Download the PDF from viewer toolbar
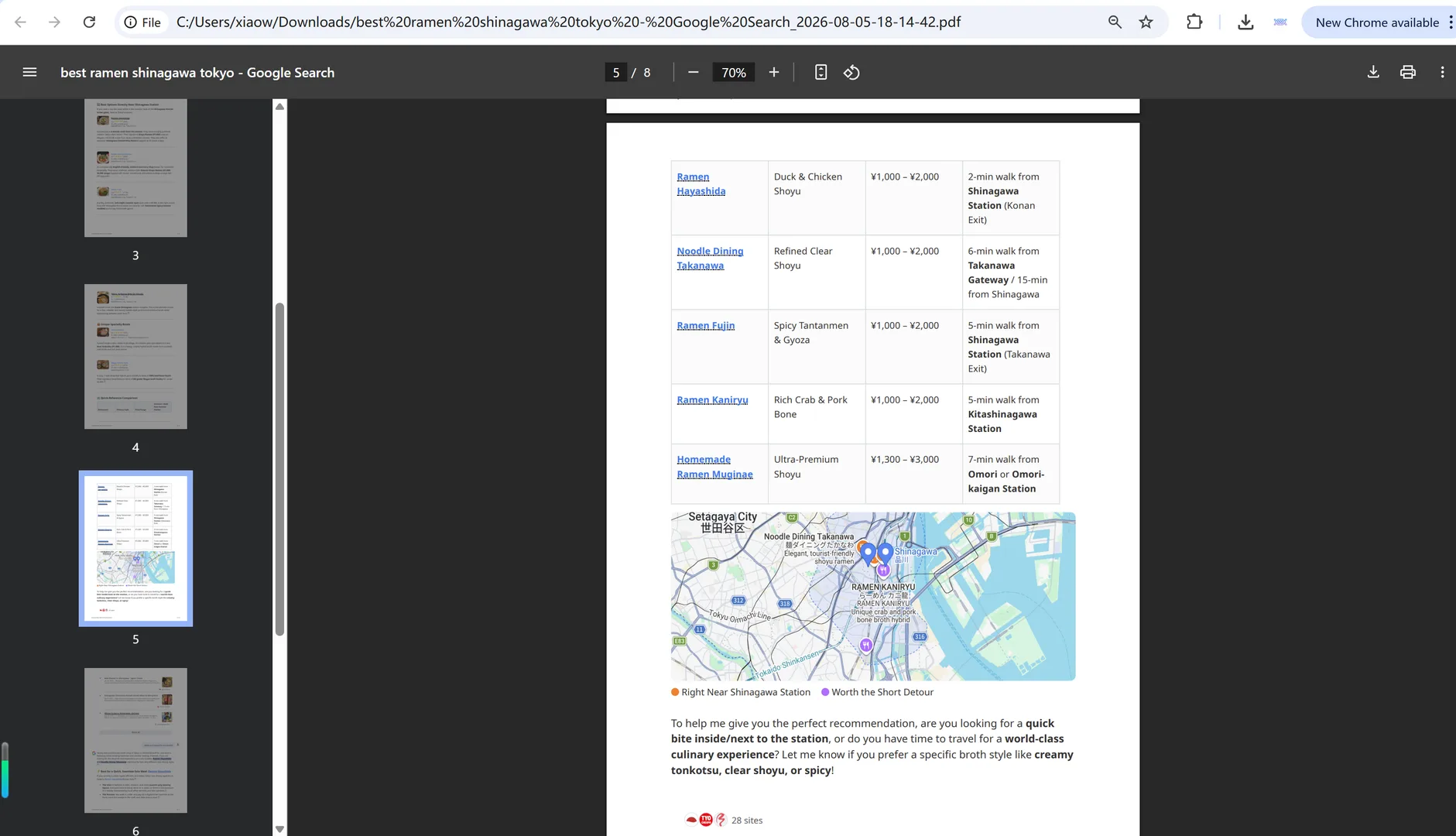1456x836 pixels. pos(1373,72)
